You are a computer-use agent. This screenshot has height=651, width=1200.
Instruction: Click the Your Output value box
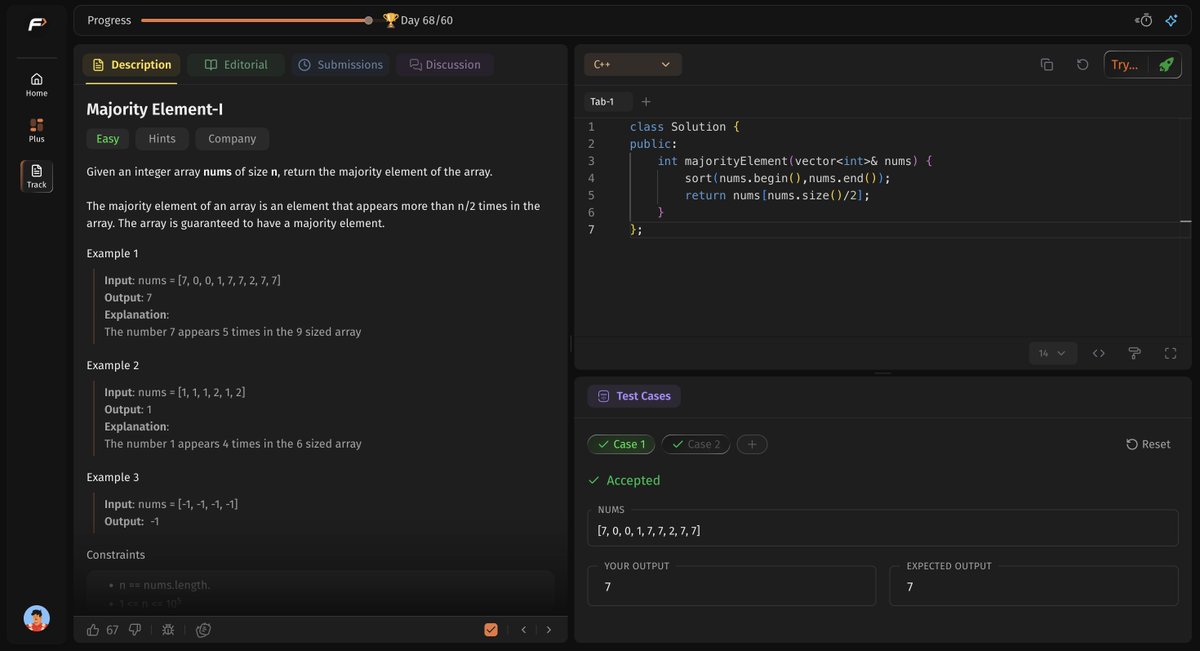(732, 586)
